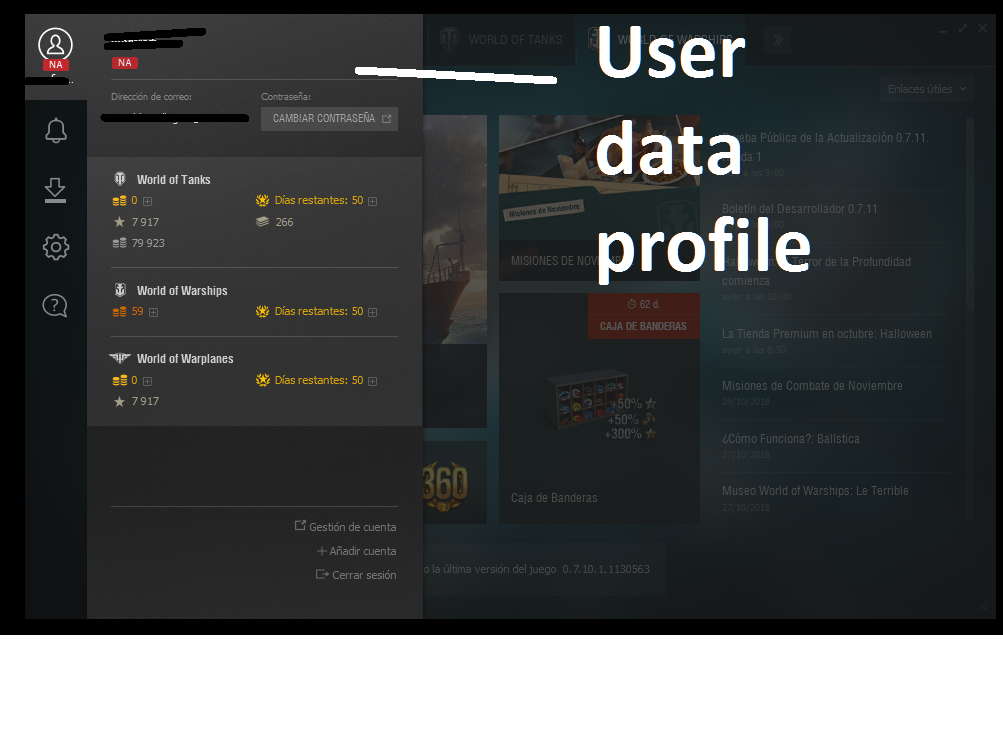This screenshot has width=1003, height=736.
Task: Open the downloads icon in sidebar
Action: coord(56,190)
